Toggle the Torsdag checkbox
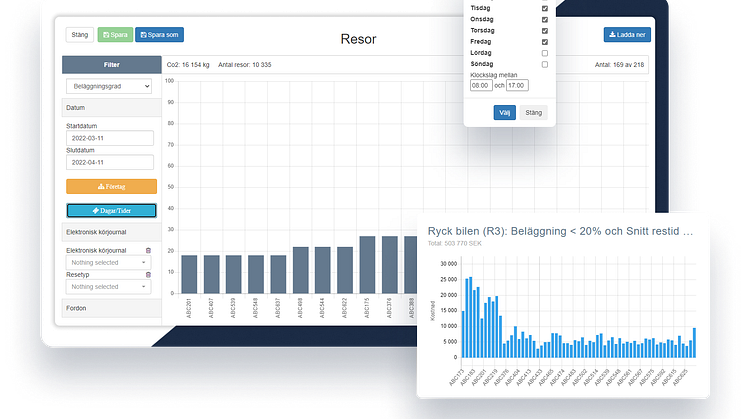 click(545, 30)
